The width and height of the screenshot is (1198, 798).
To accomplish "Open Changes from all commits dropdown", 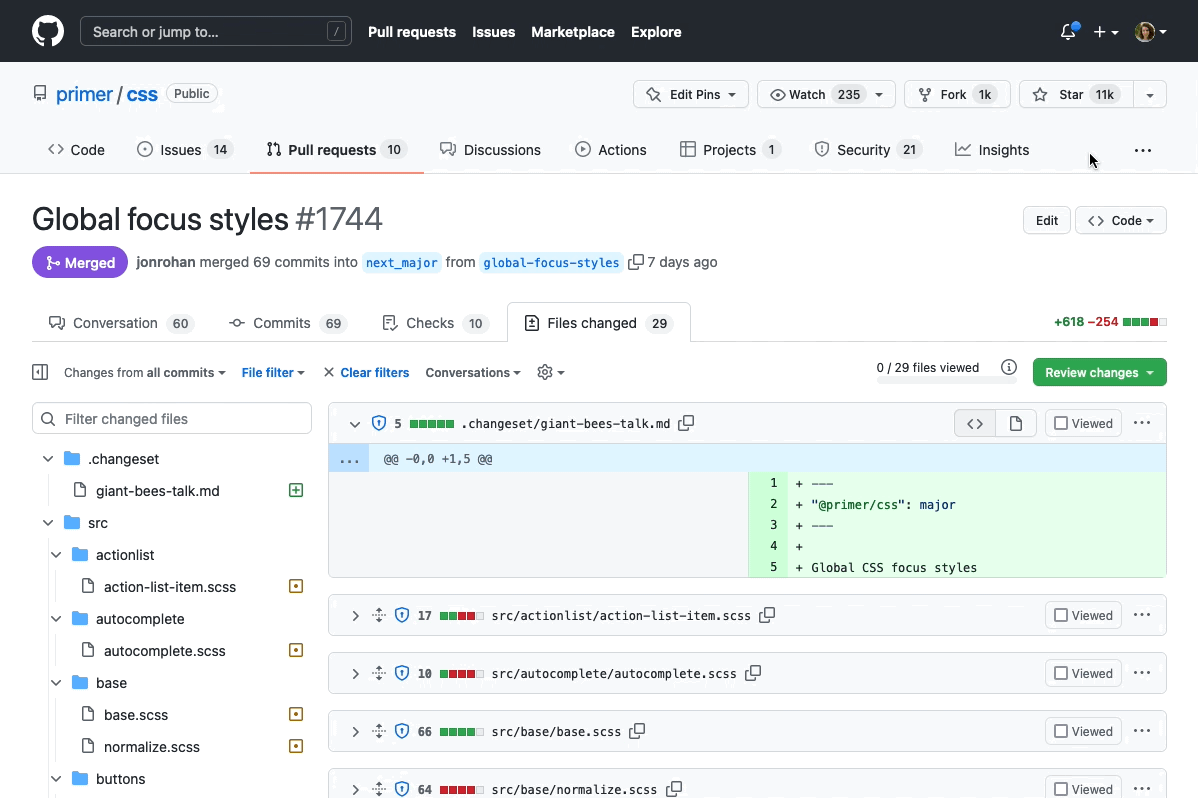I will pos(144,372).
